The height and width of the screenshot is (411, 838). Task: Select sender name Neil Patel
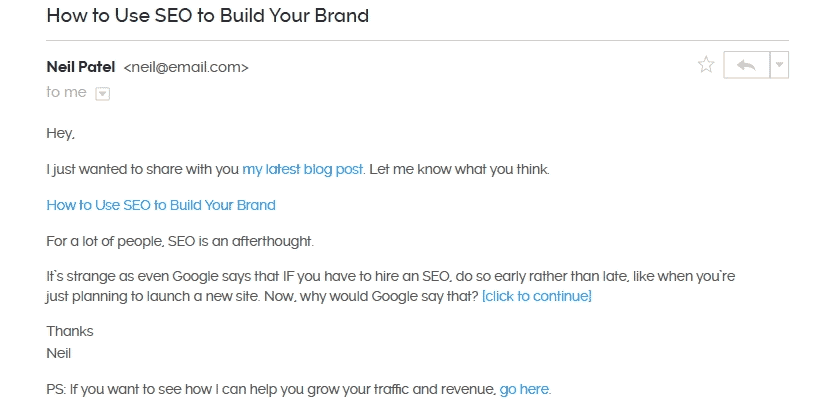tap(81, 67)
